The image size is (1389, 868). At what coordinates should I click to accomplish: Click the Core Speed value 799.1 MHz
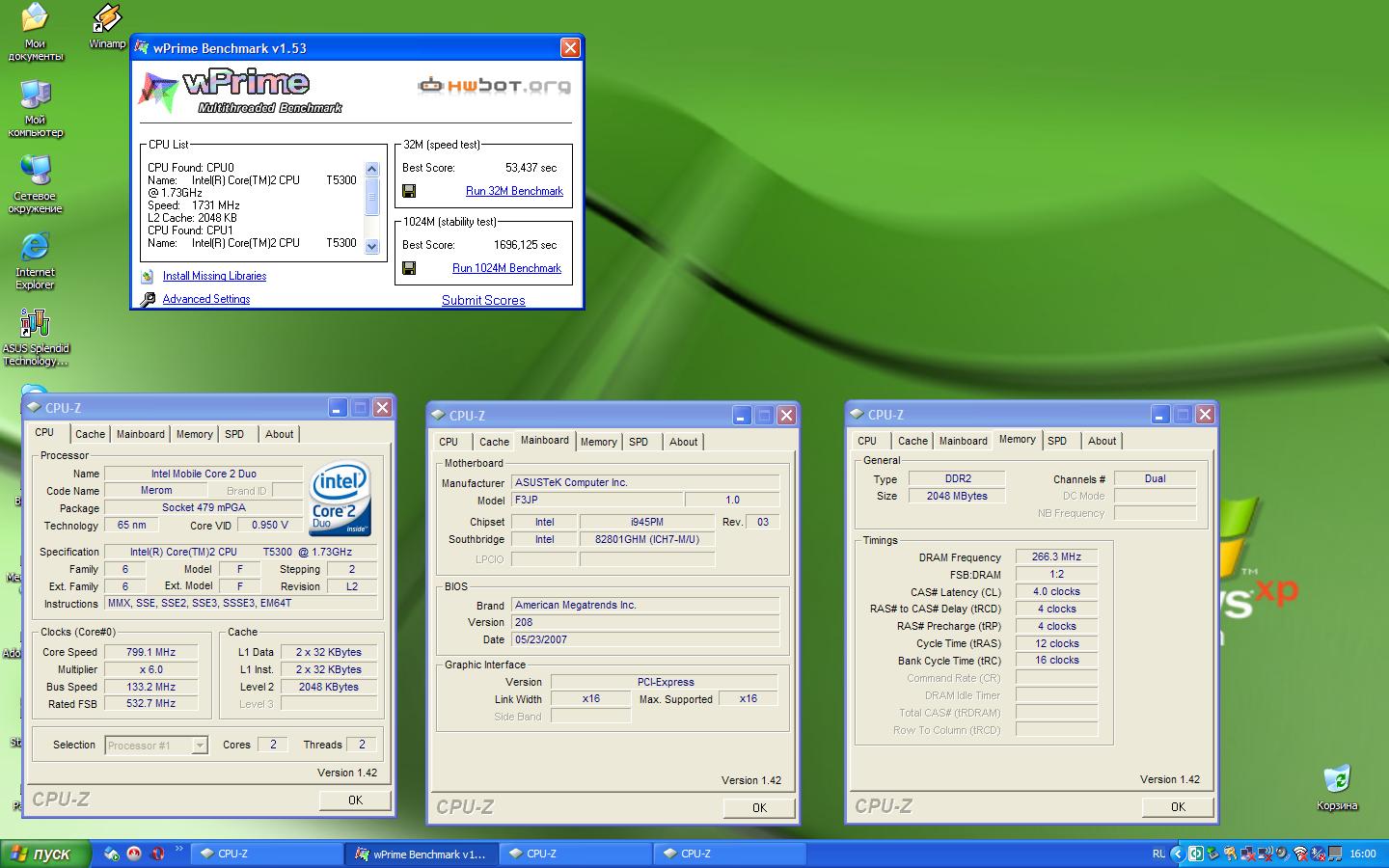coord(150,652)
